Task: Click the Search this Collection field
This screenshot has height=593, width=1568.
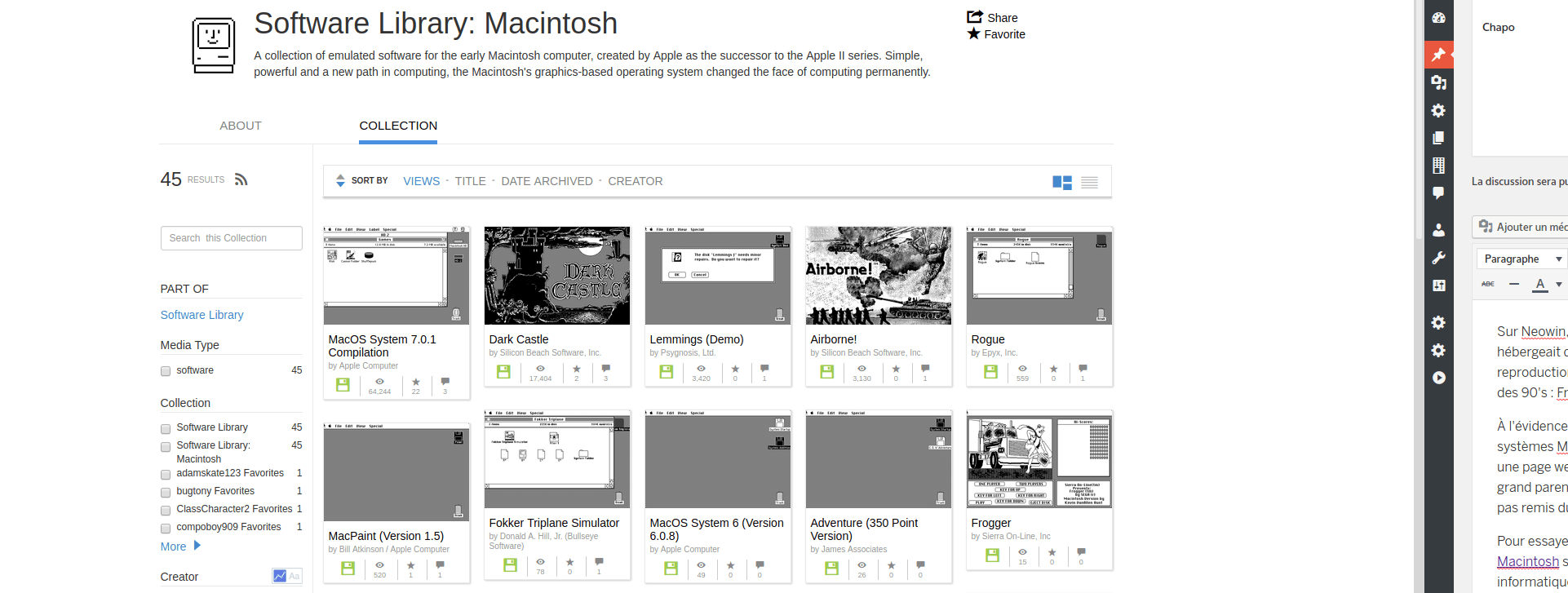Action: 232,238
